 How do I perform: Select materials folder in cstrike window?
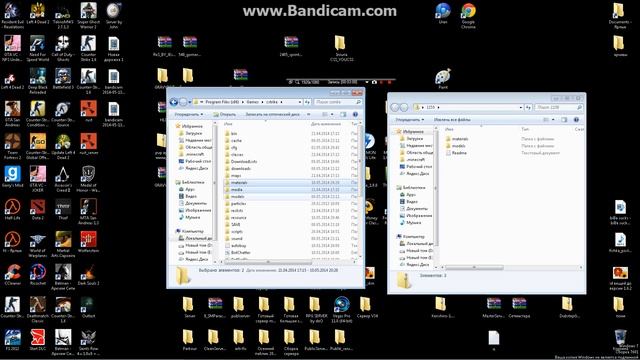coord(290,182)
